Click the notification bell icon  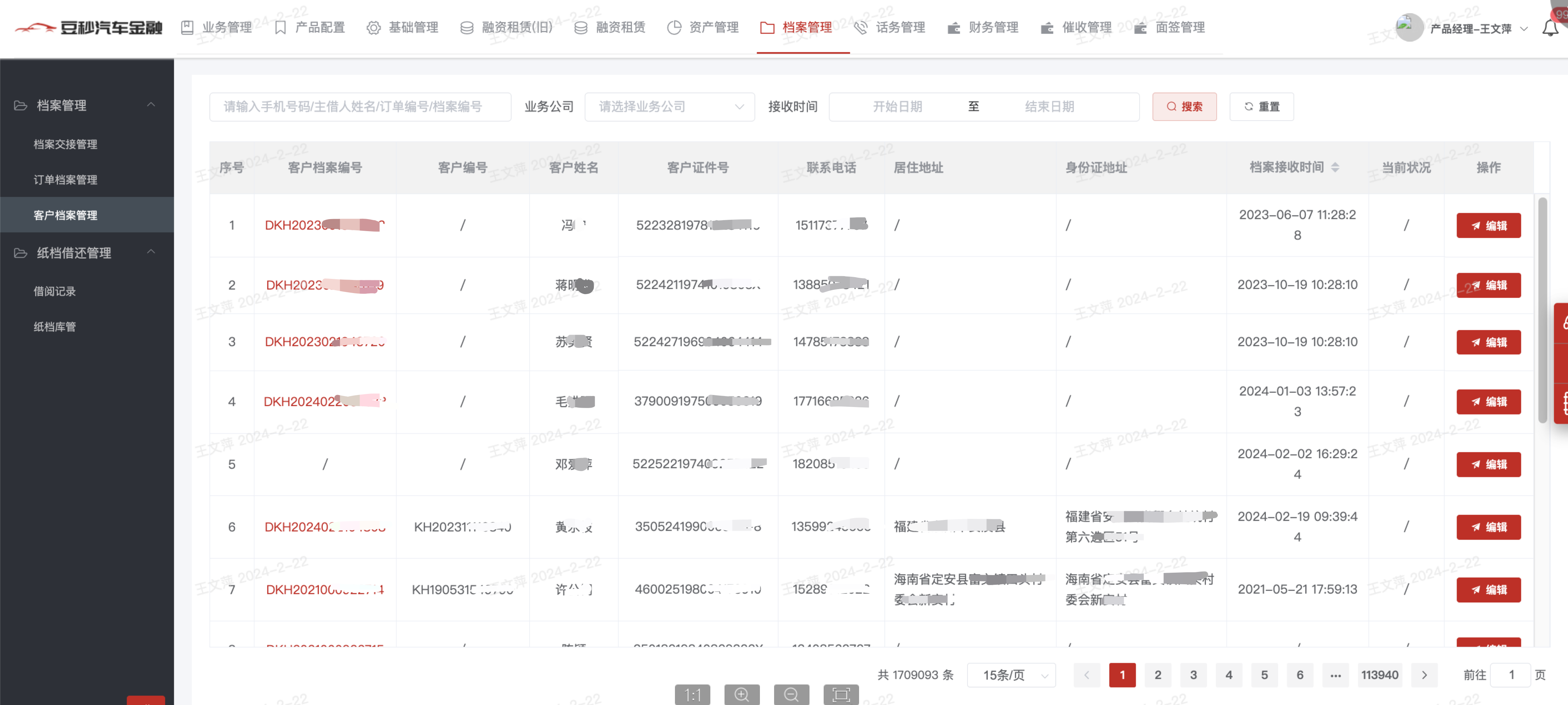[1550, 28]
